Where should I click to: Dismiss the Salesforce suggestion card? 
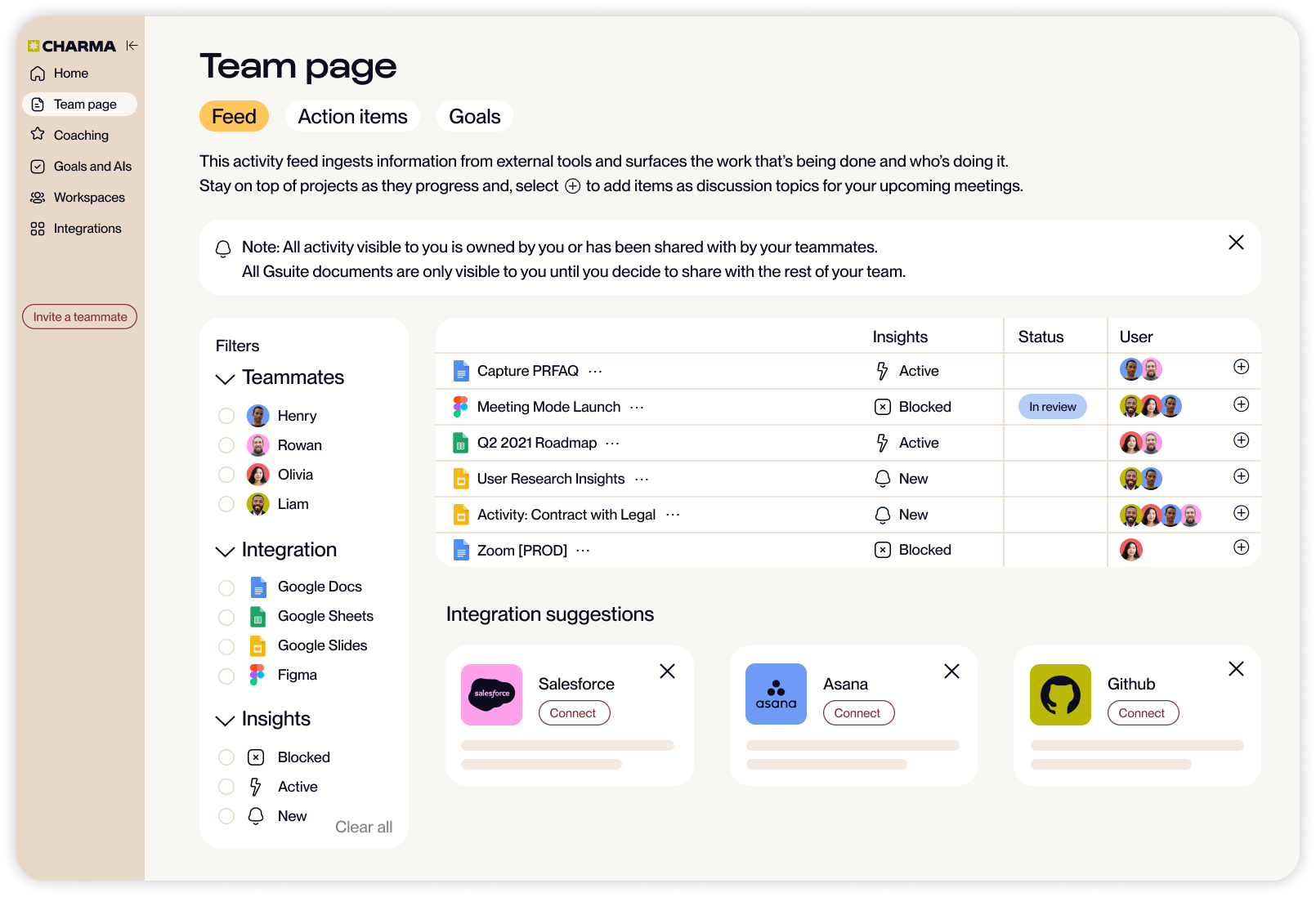667,672
